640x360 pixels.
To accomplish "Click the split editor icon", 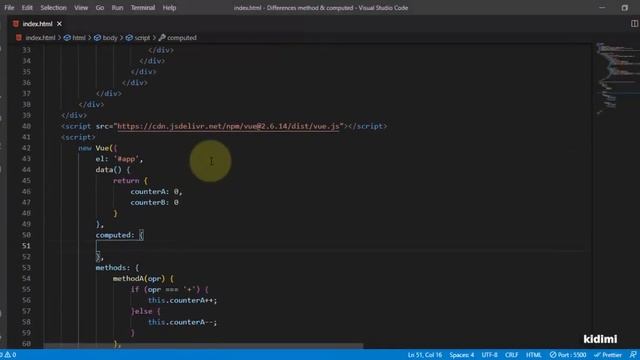I will point(634,24).
